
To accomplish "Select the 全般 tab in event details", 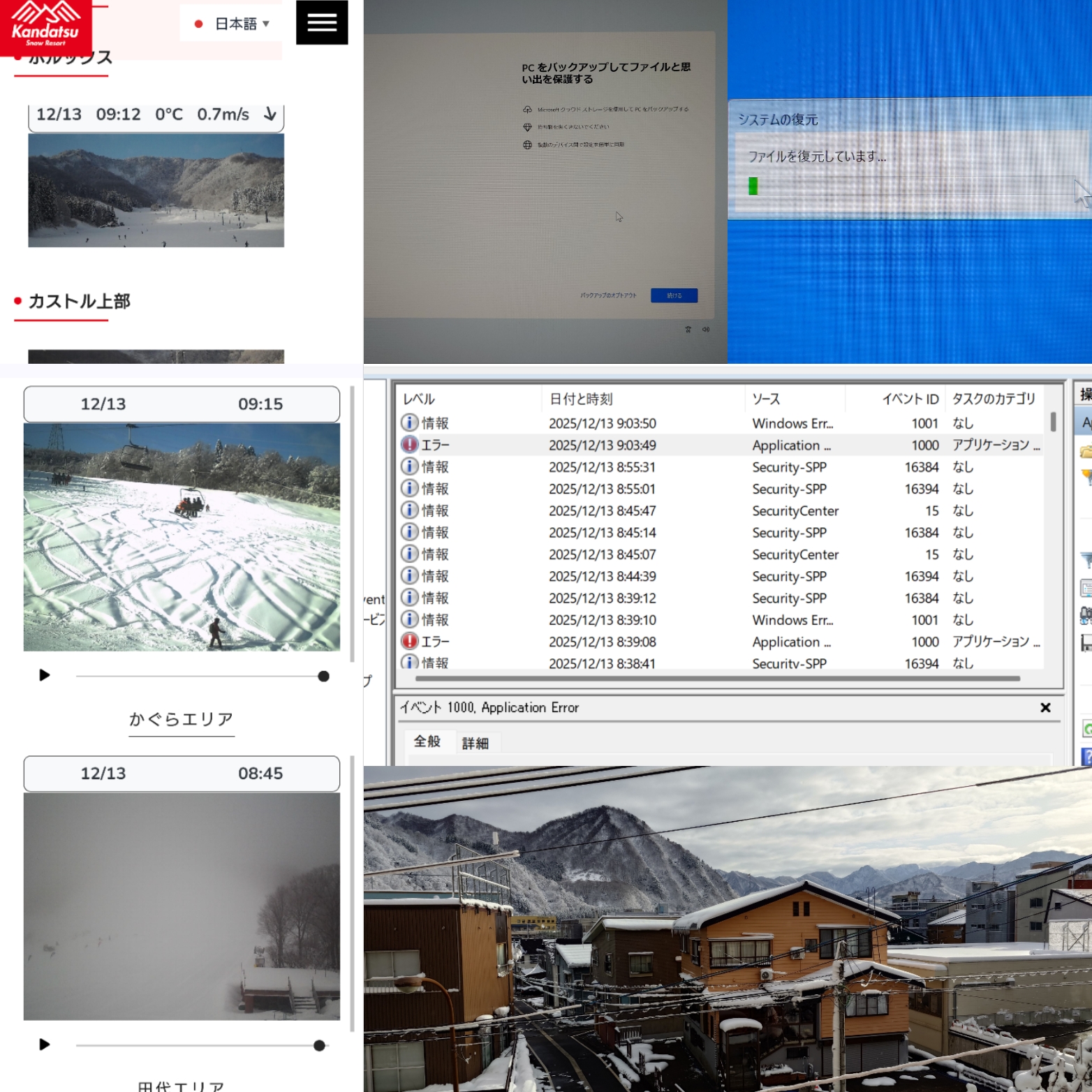I will [427, 741].
